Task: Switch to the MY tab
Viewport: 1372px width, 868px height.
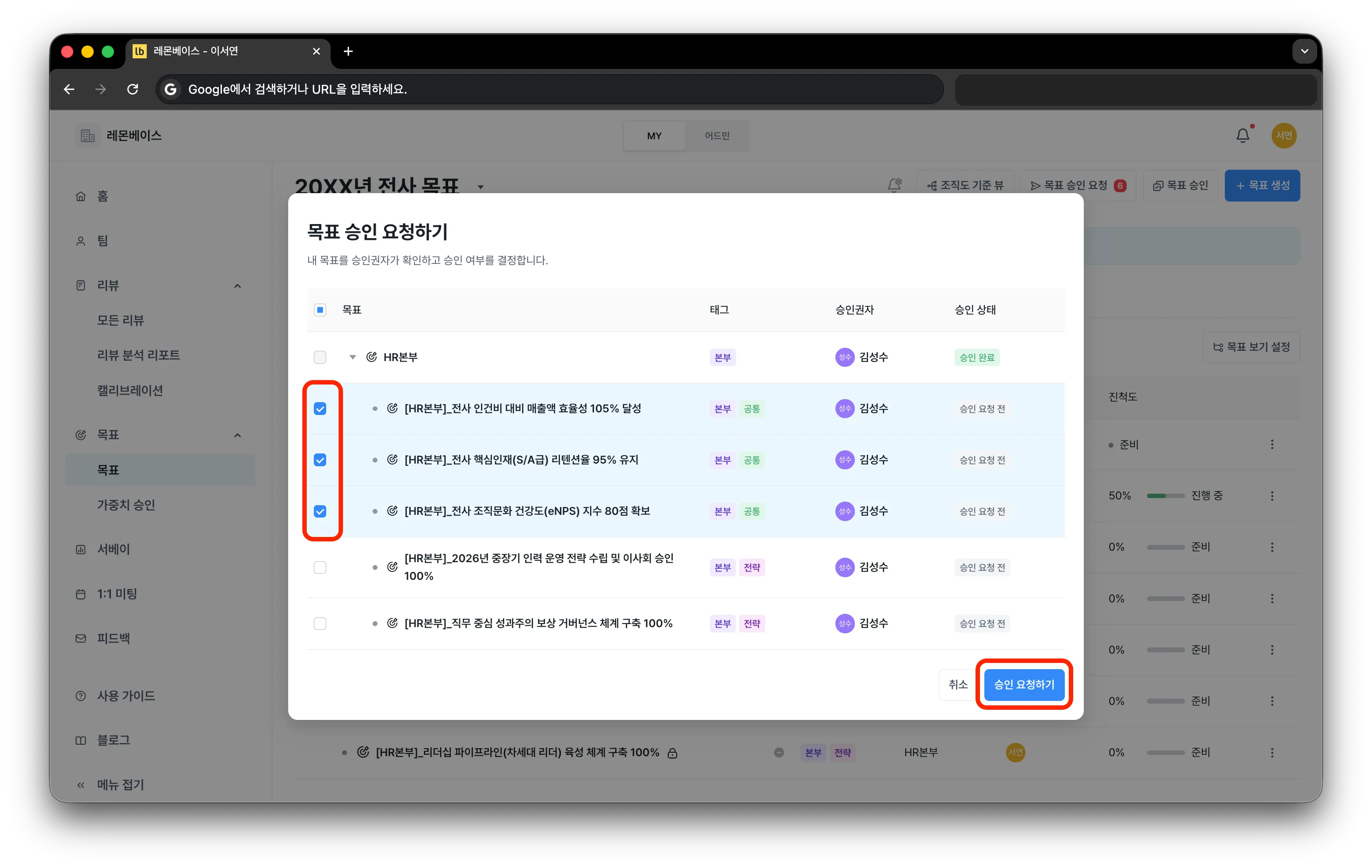Action: (x=654, y=136)
